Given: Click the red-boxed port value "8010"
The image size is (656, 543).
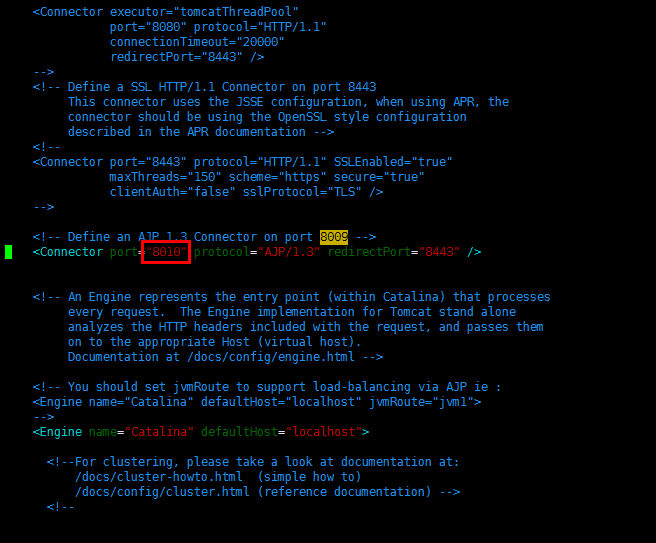Looking at the screenshot, I should 166,252.
